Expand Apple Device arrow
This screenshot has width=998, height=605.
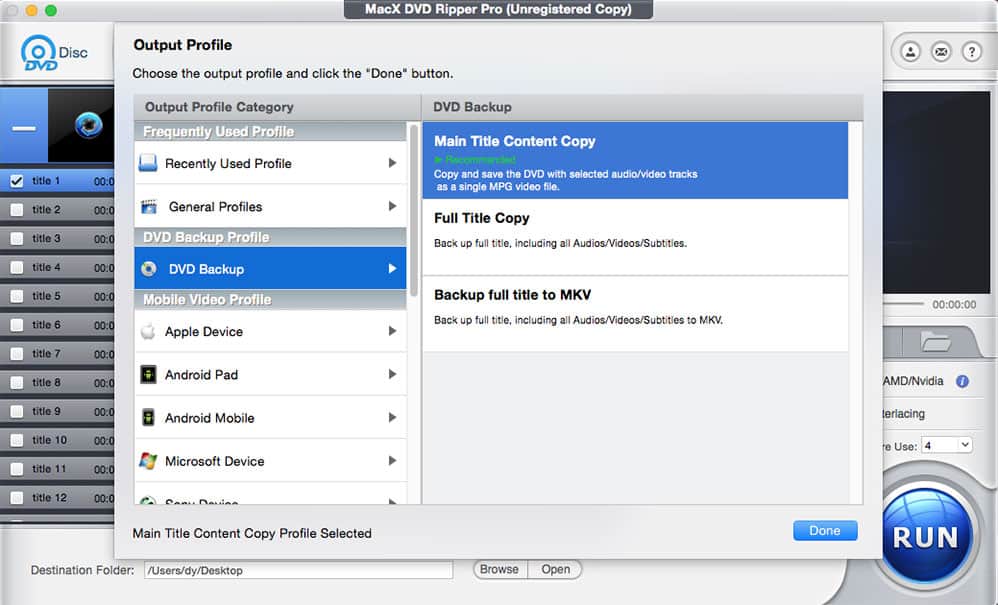tap(393, 331)
